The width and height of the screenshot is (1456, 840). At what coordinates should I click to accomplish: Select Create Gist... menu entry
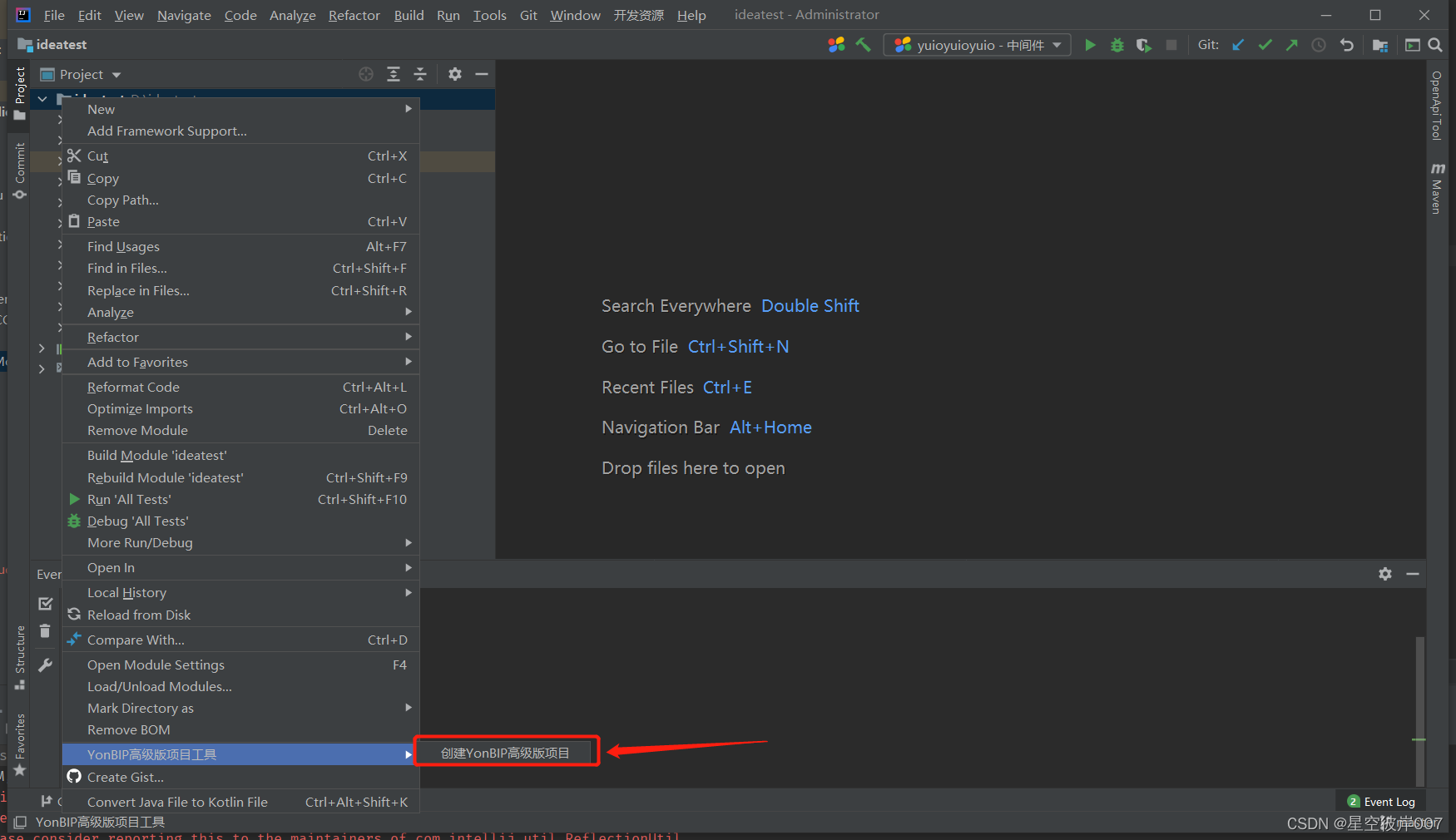pyautogui.click(x=241, y=777)
